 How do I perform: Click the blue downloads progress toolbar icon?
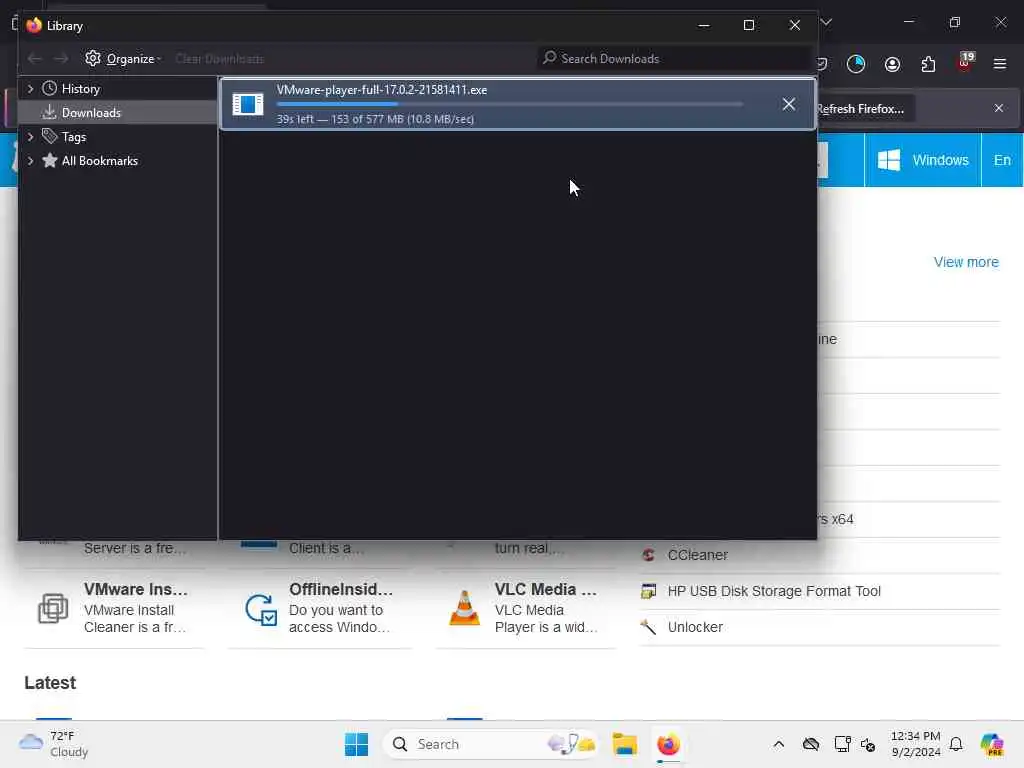(856, 64)
